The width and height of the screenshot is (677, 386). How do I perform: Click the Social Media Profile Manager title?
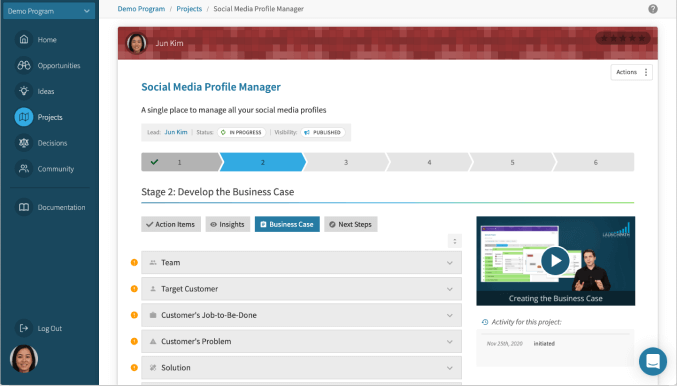211,87
